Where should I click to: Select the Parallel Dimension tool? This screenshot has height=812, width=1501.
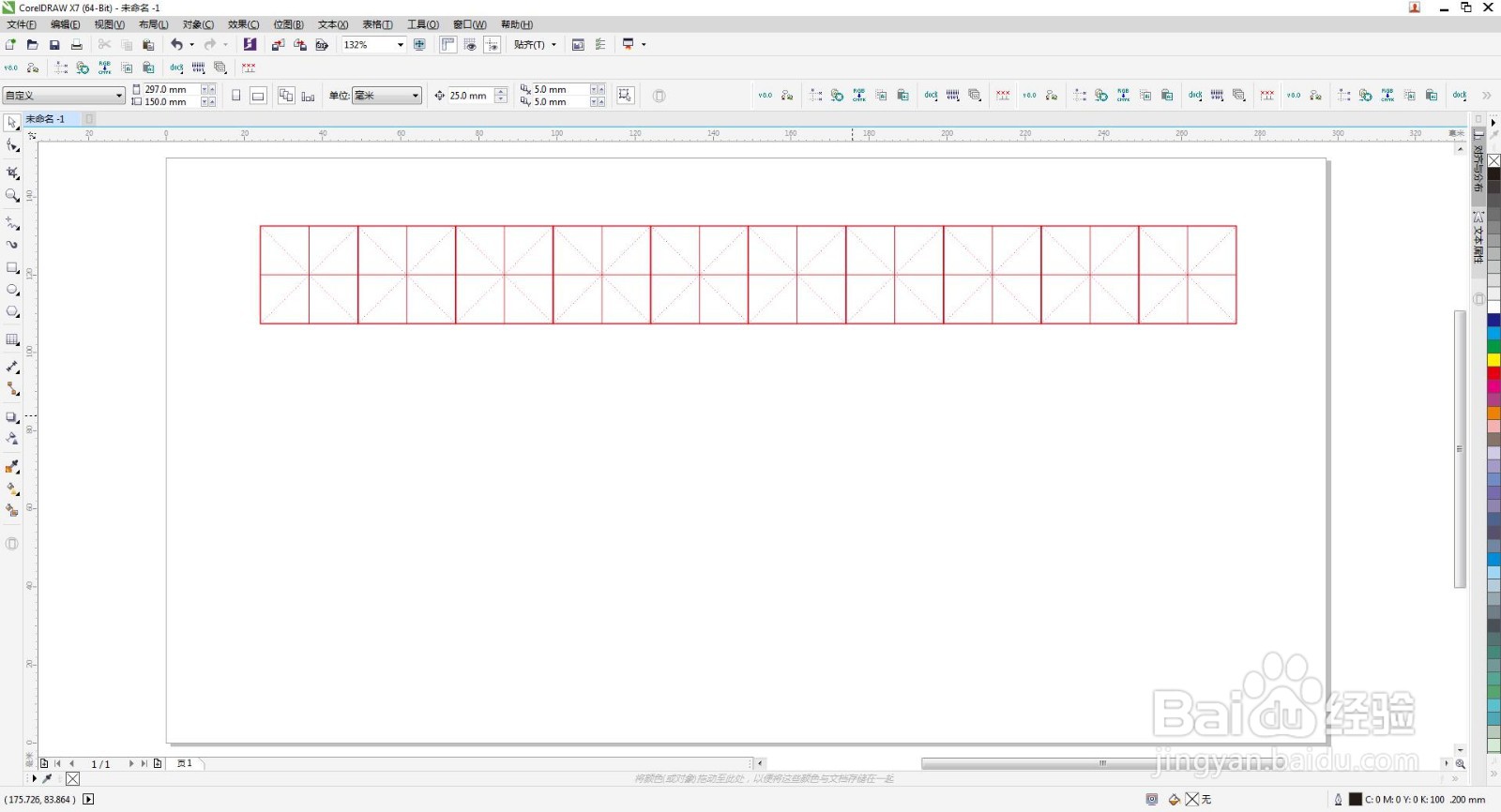tap(11, 368)
